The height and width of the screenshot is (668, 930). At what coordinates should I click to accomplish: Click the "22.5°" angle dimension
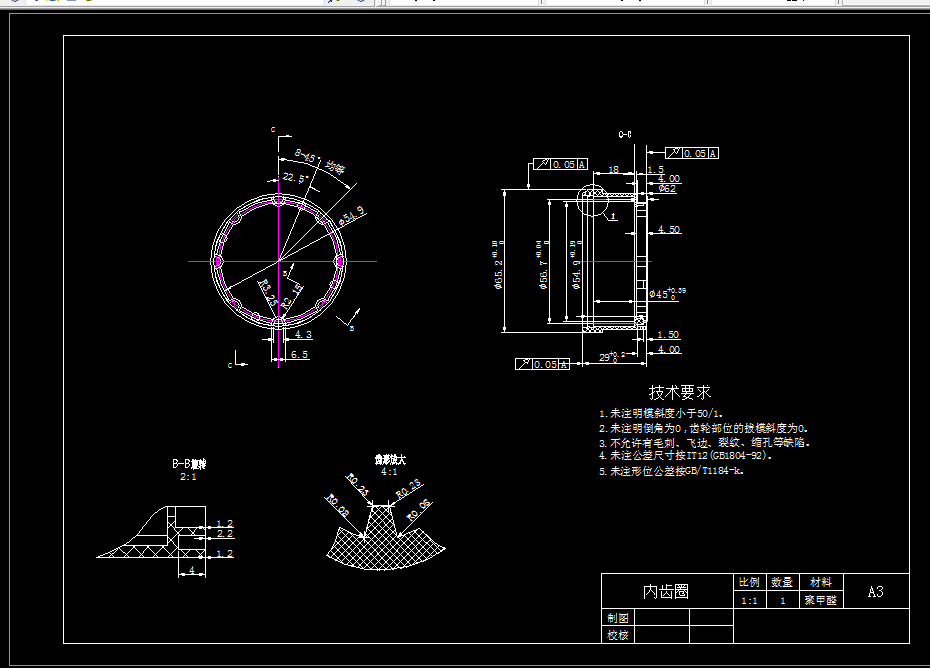click(295, 178)
